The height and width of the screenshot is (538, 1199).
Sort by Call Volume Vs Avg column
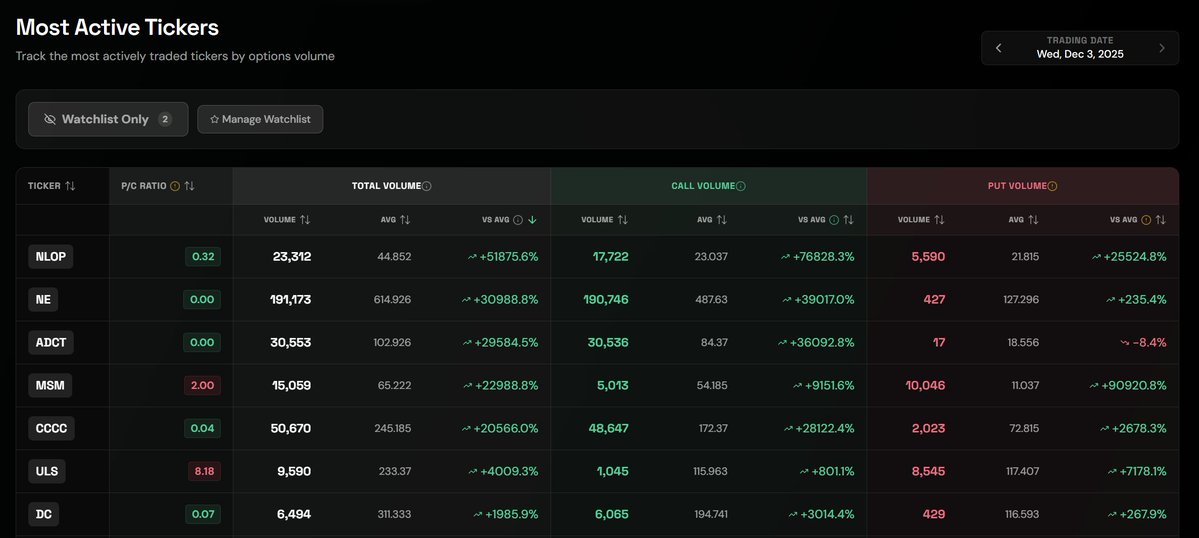849,219
